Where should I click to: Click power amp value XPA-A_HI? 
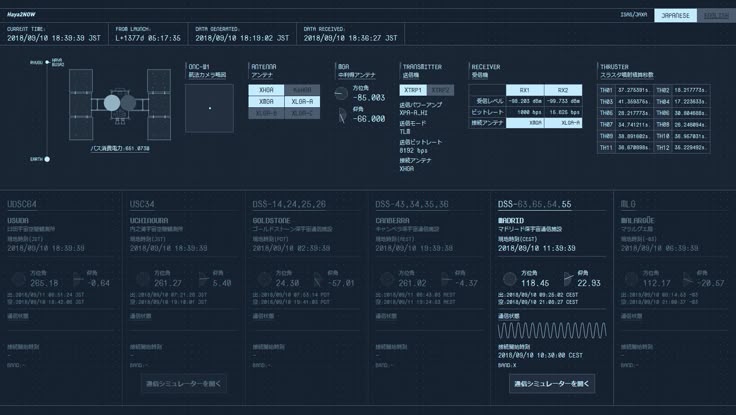coord(414,113)
